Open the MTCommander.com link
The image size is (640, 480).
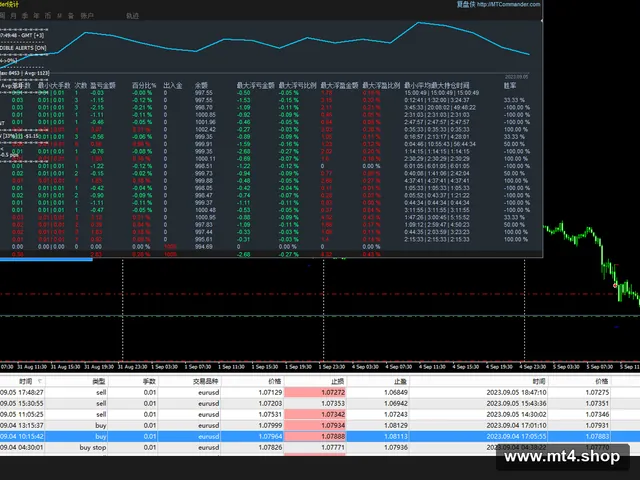[509, 4]
